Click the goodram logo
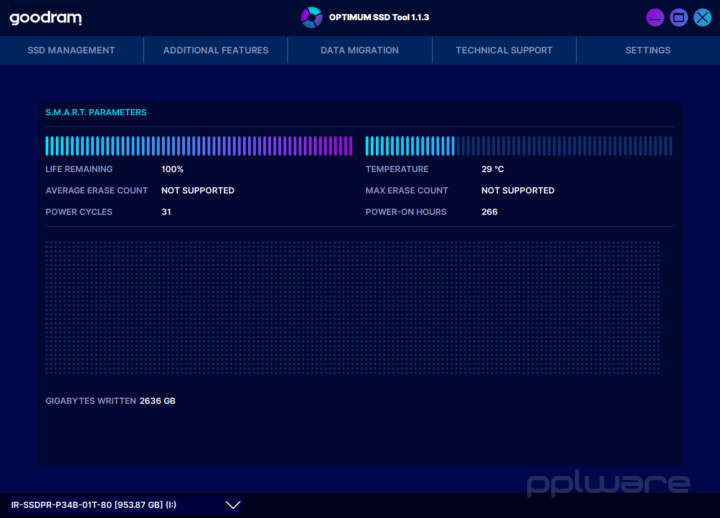Viewport: 720px width, 518px height. click(45, 18)
